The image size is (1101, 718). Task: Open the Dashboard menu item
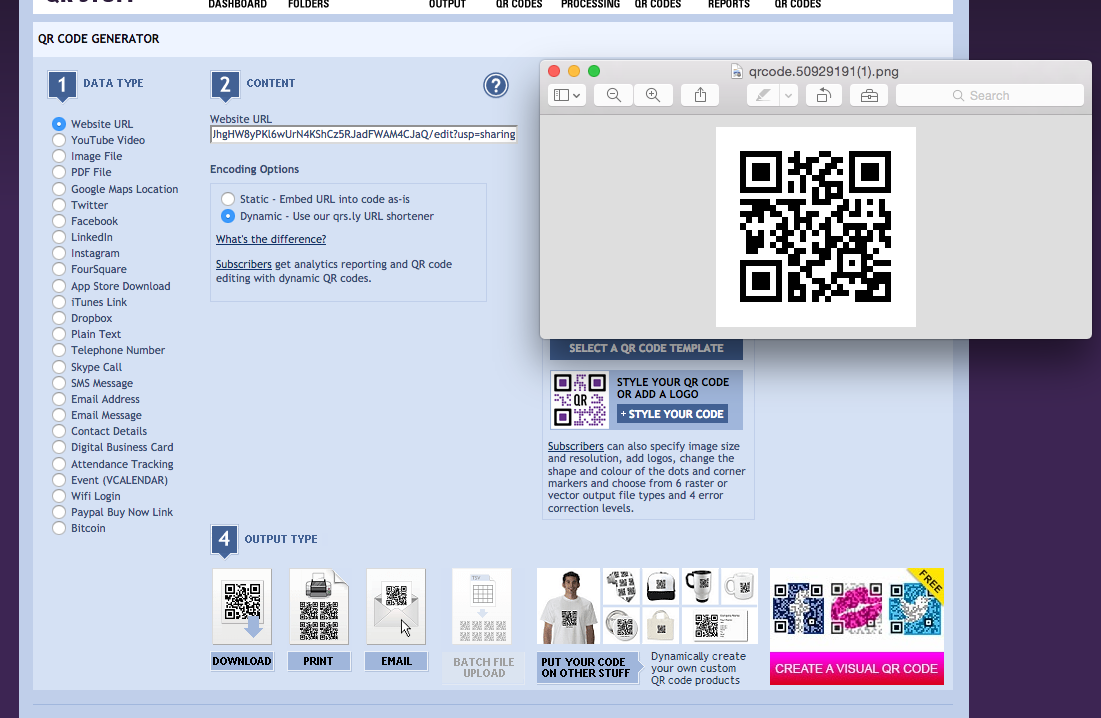point(237,5)
